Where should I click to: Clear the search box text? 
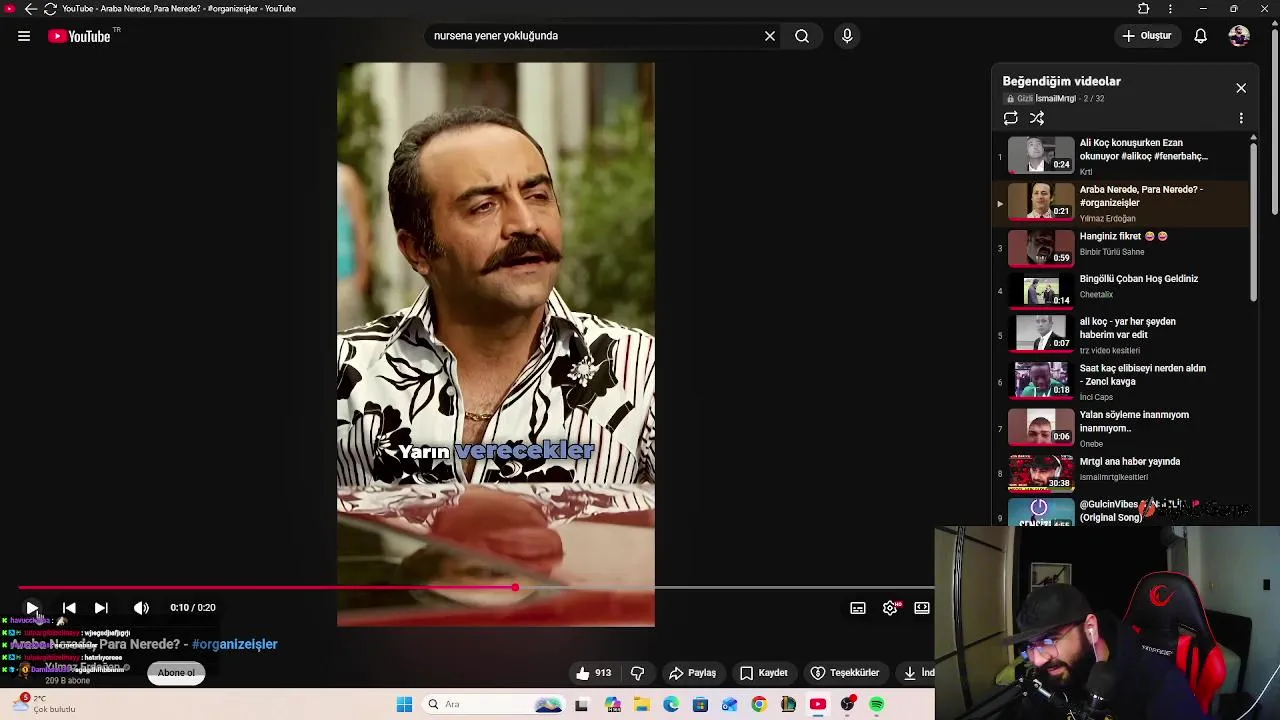[770, 36]
